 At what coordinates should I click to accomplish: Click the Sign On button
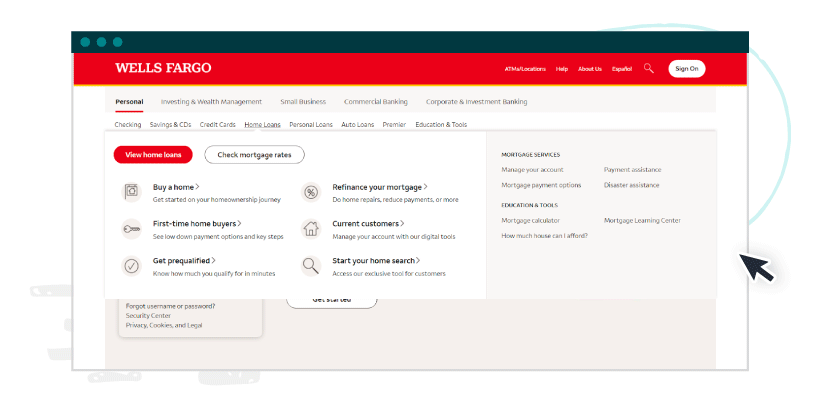(x=687, y=69)
